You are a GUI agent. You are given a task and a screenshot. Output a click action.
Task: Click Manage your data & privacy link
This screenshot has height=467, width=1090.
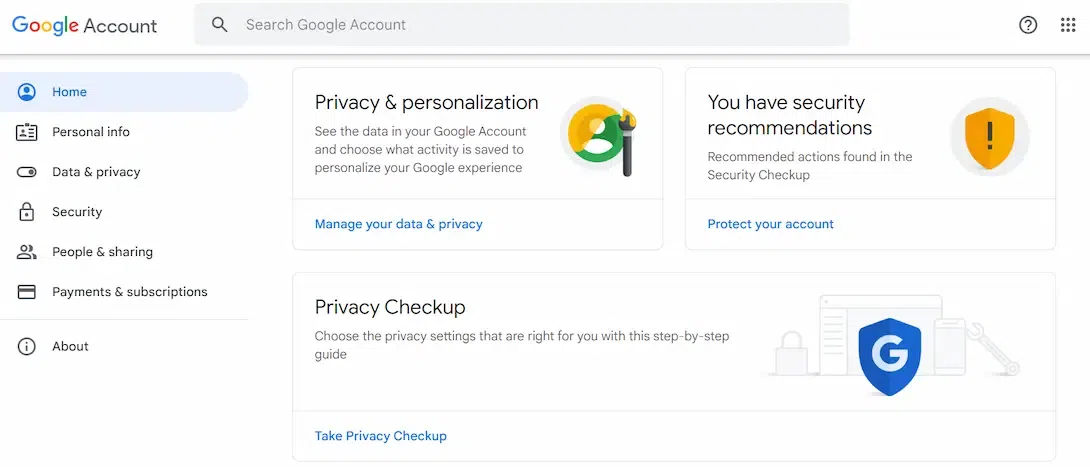click(x=398, y=224)
